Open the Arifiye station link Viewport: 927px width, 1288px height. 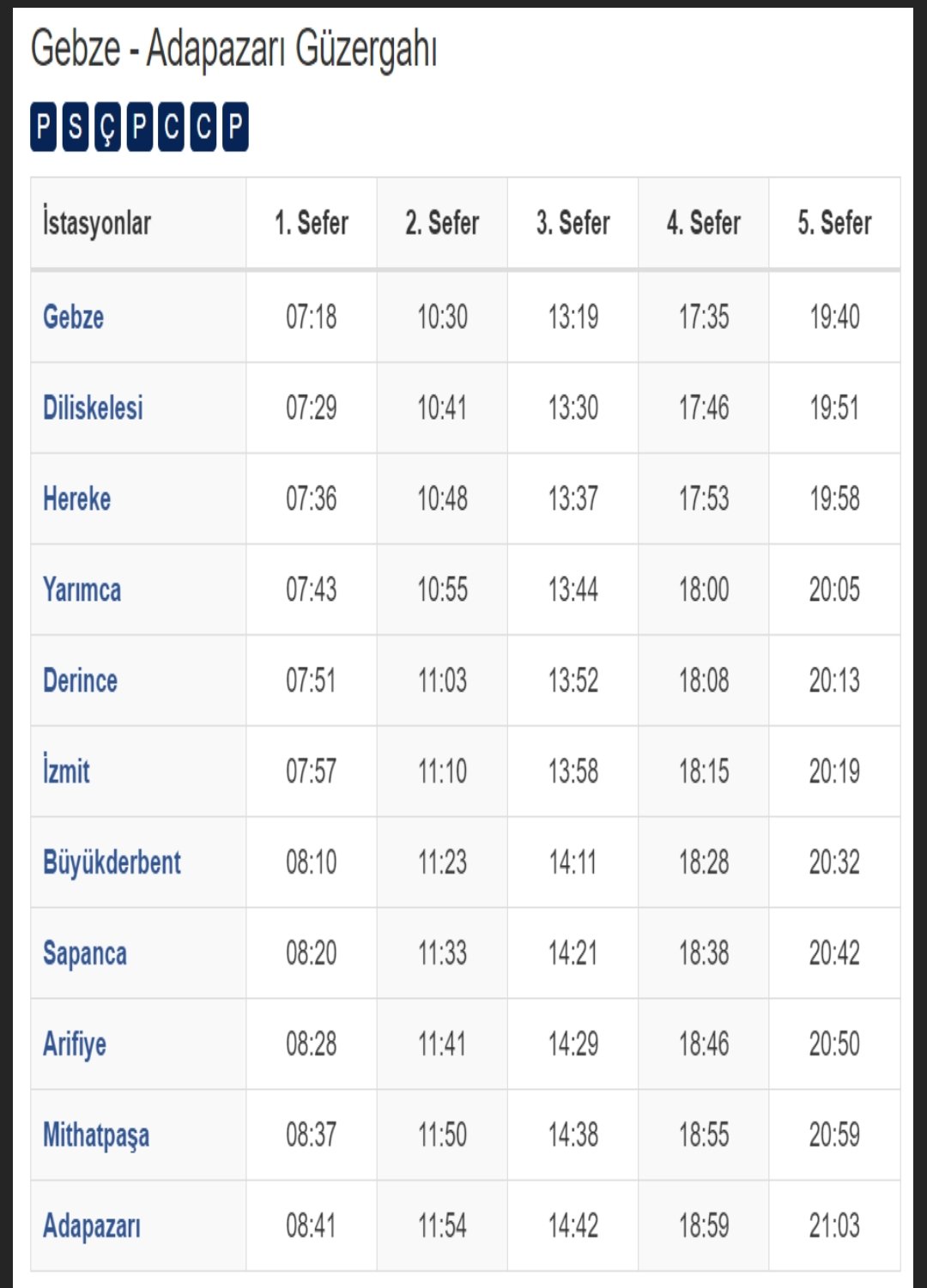tap(75, 1044)
